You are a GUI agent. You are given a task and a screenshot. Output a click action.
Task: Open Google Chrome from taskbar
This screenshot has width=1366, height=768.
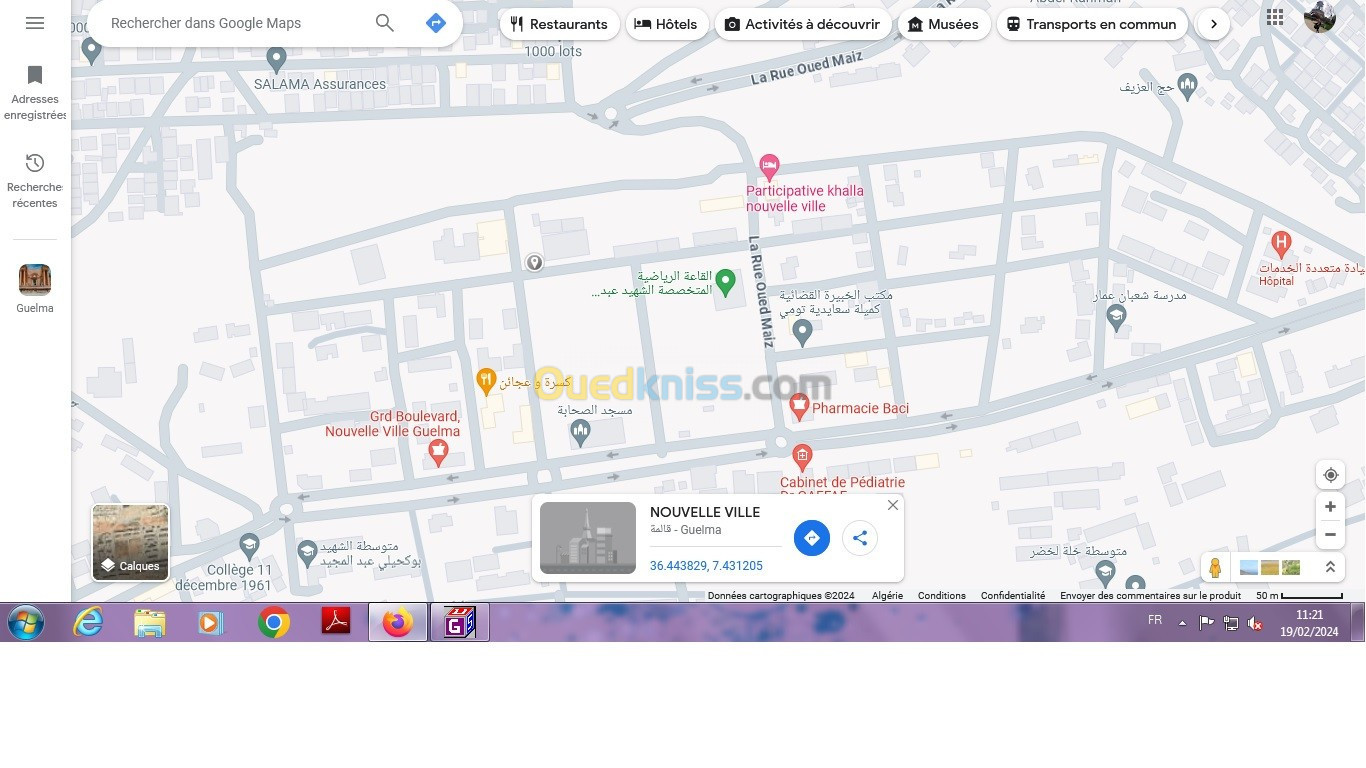click(273, 623)
